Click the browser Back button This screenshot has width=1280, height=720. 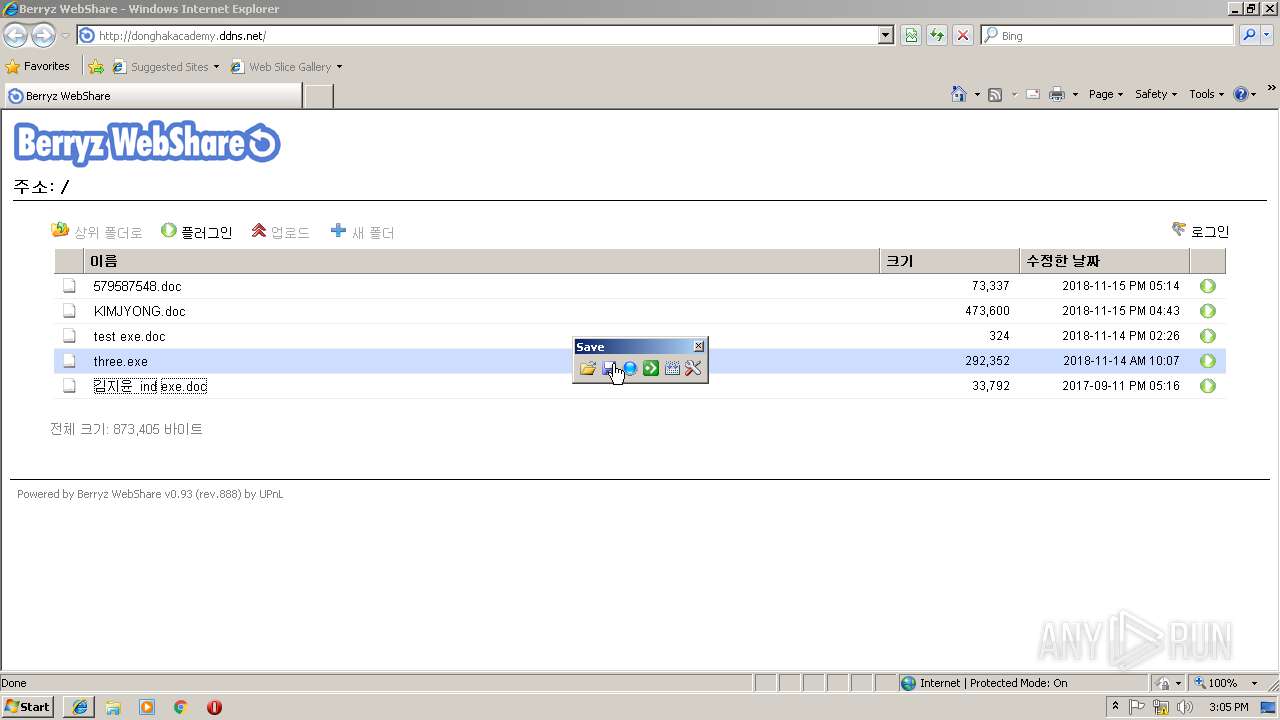point(15,35)
